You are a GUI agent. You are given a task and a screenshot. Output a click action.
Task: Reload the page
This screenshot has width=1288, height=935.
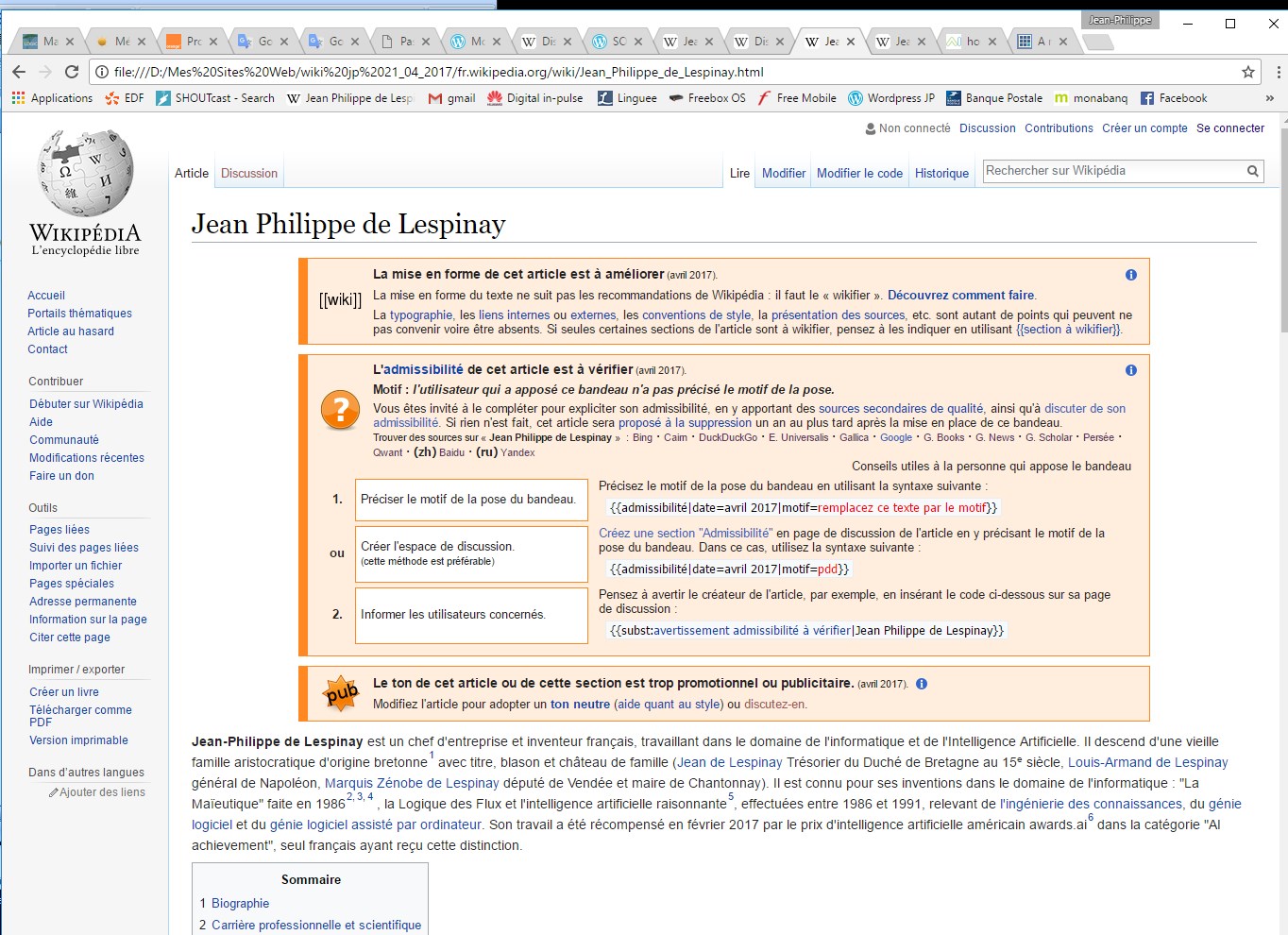click(x=72, y=72)
